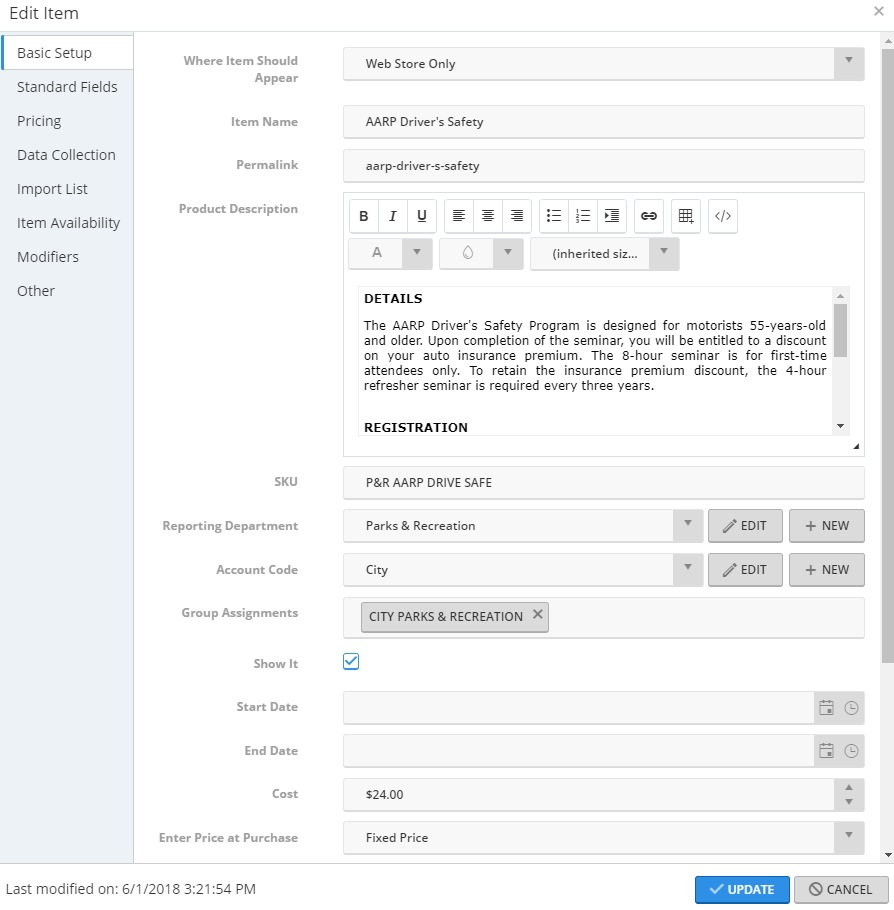Click the UPDATE button

click(742, 889)
